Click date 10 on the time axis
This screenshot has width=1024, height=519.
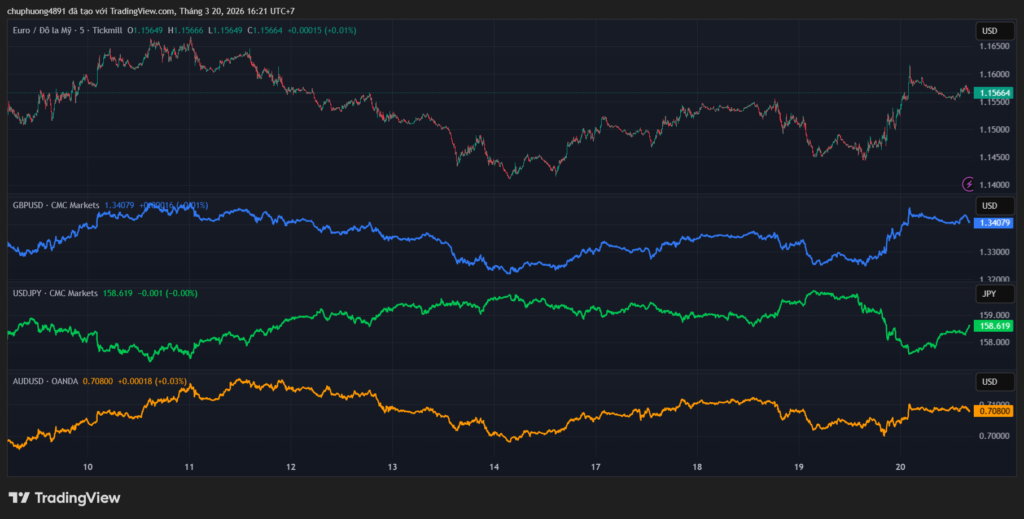[88, 467]
